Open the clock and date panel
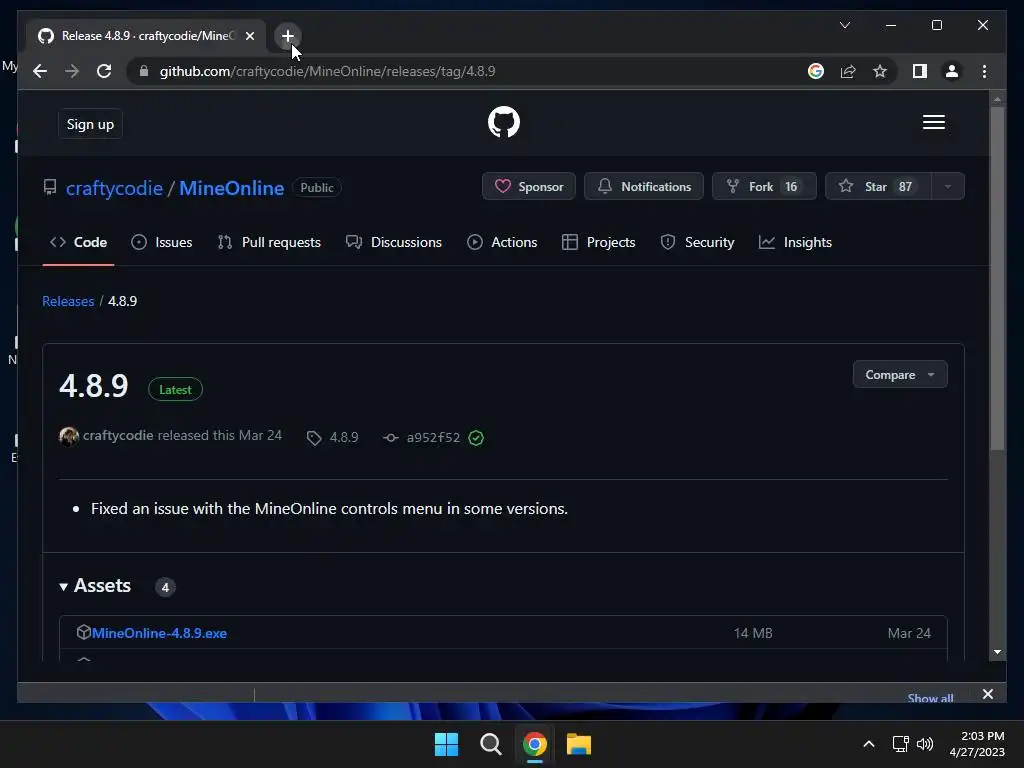Image resolution: width=1024 pixels, height=768 pixels. coord(977,744)
